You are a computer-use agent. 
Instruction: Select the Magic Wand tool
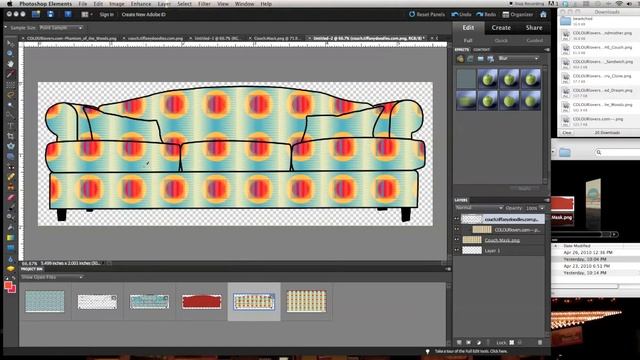coord(10,105)
